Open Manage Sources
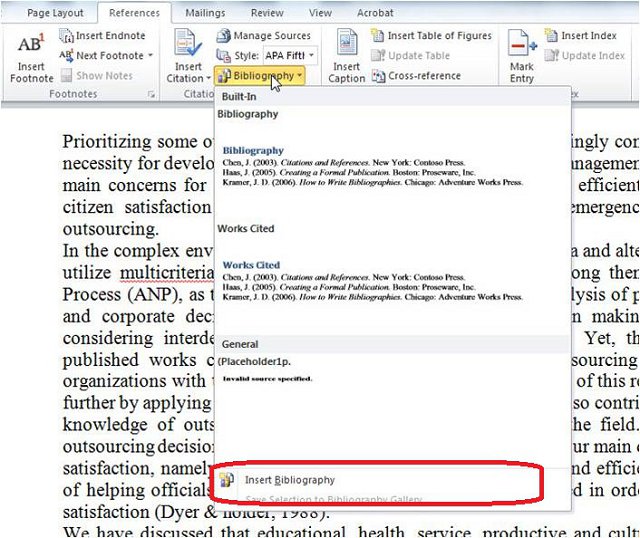This screenshot has height=538, width=640. [224, 36]
